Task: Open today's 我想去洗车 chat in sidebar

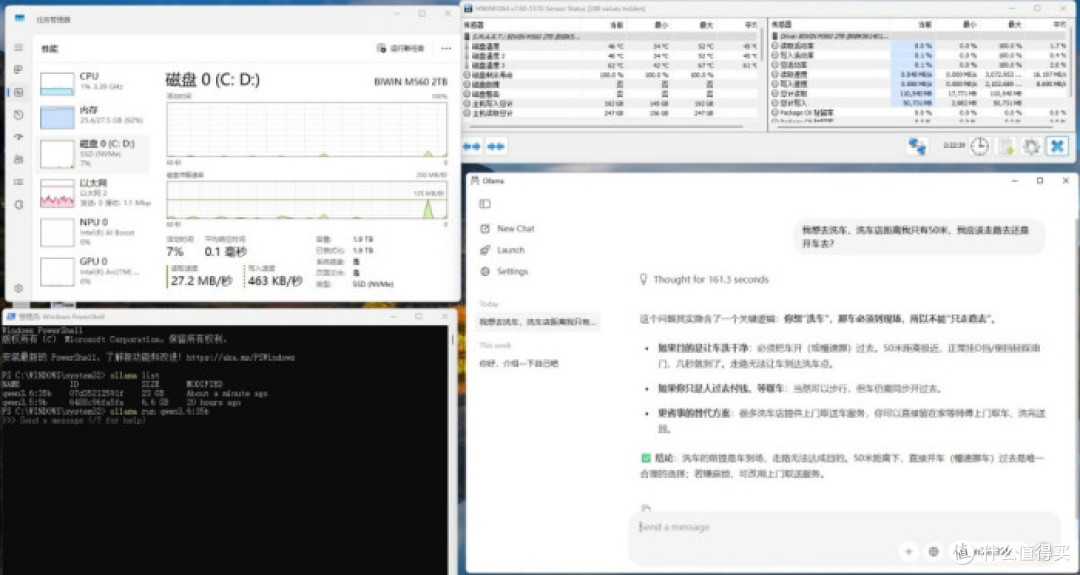Action: tap(538, 322)
